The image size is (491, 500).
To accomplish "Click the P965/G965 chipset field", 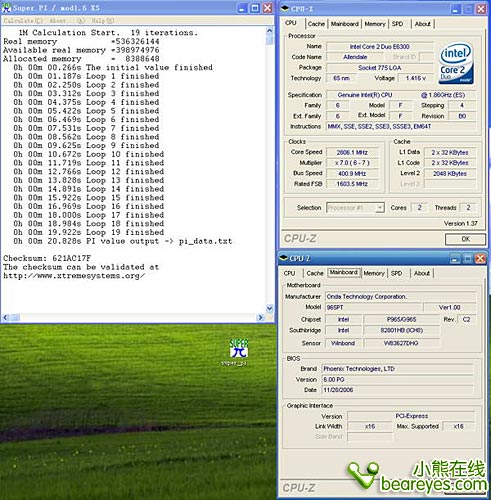I will click(401, 319).
